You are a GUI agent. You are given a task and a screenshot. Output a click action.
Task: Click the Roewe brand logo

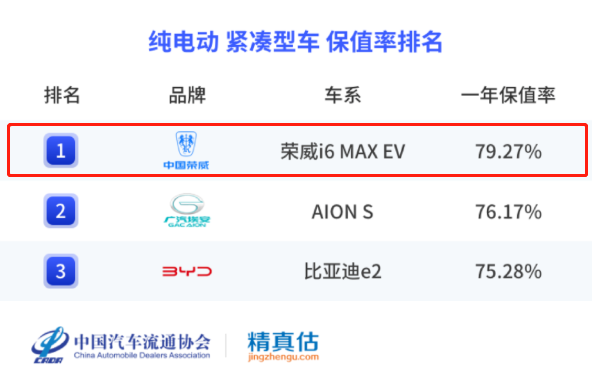186,150
